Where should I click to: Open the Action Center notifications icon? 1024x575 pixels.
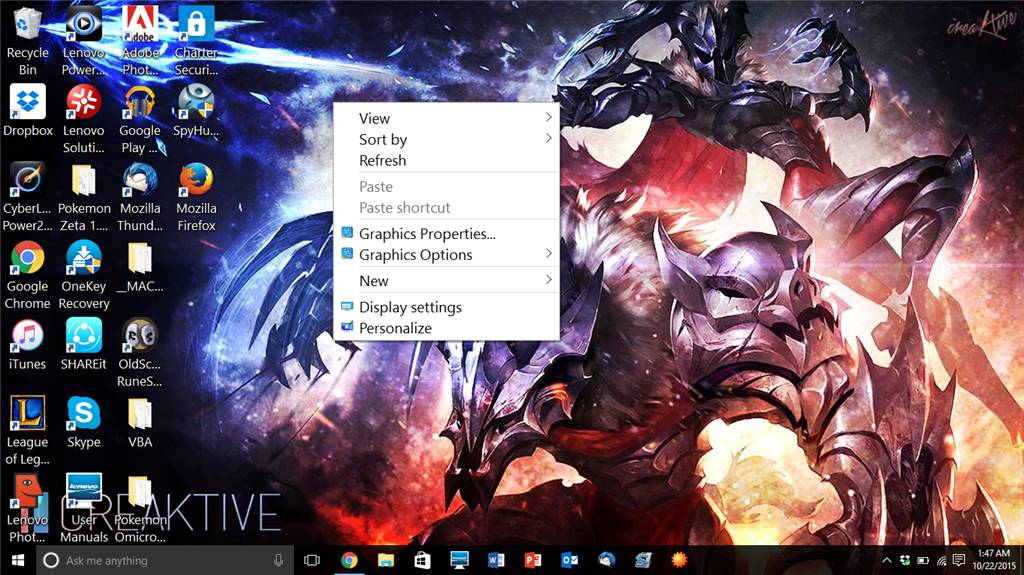pos(959,560)
